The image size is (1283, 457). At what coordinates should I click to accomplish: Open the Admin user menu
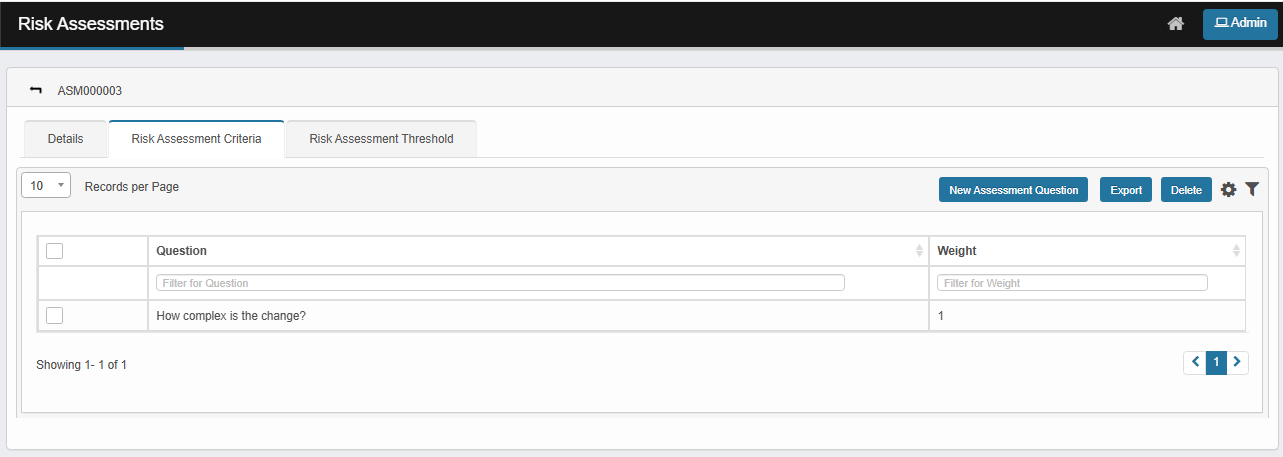pyautogui.click(x=1239, y=24)
